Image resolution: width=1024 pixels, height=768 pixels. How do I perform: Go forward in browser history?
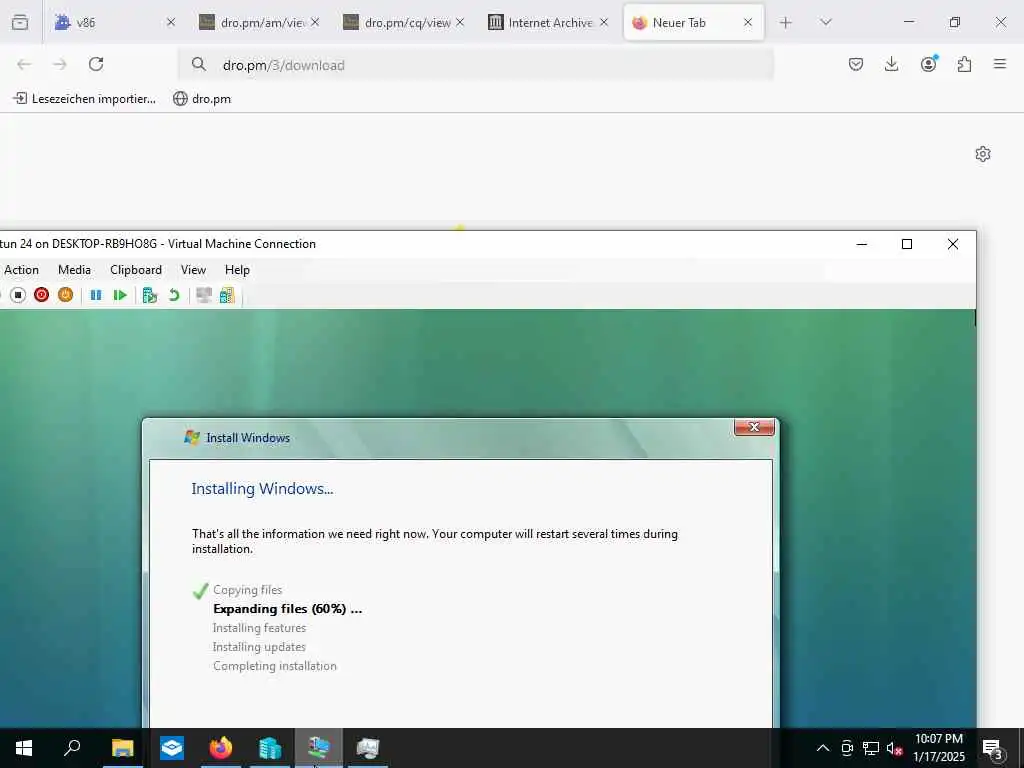60,64
